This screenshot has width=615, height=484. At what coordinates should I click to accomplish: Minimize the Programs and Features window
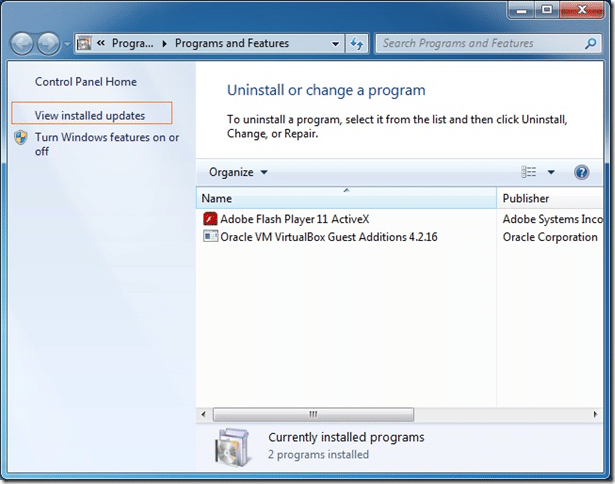point(521,10)
